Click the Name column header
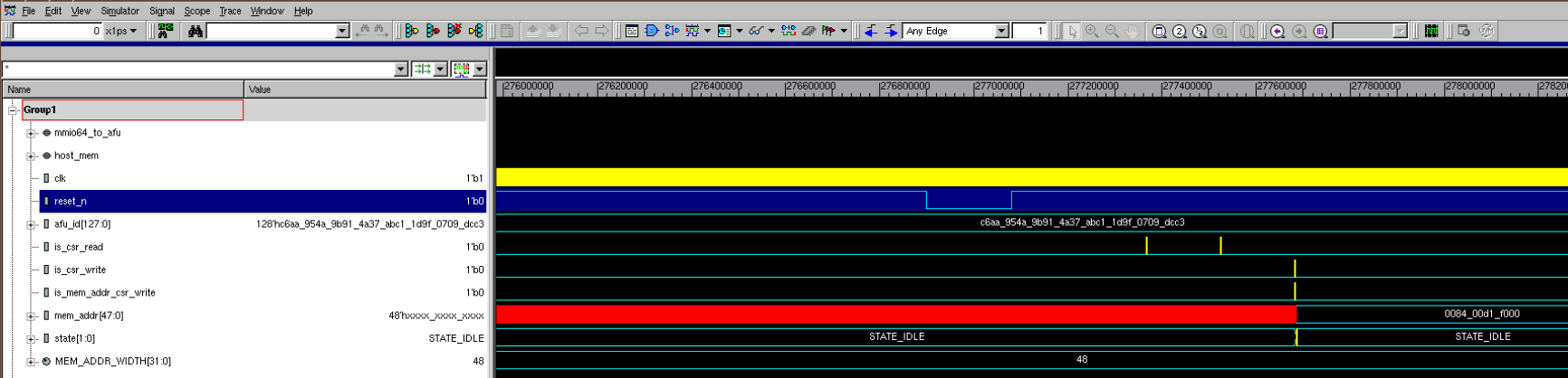Screen dimensions: 1568x378 coord(123,90)
